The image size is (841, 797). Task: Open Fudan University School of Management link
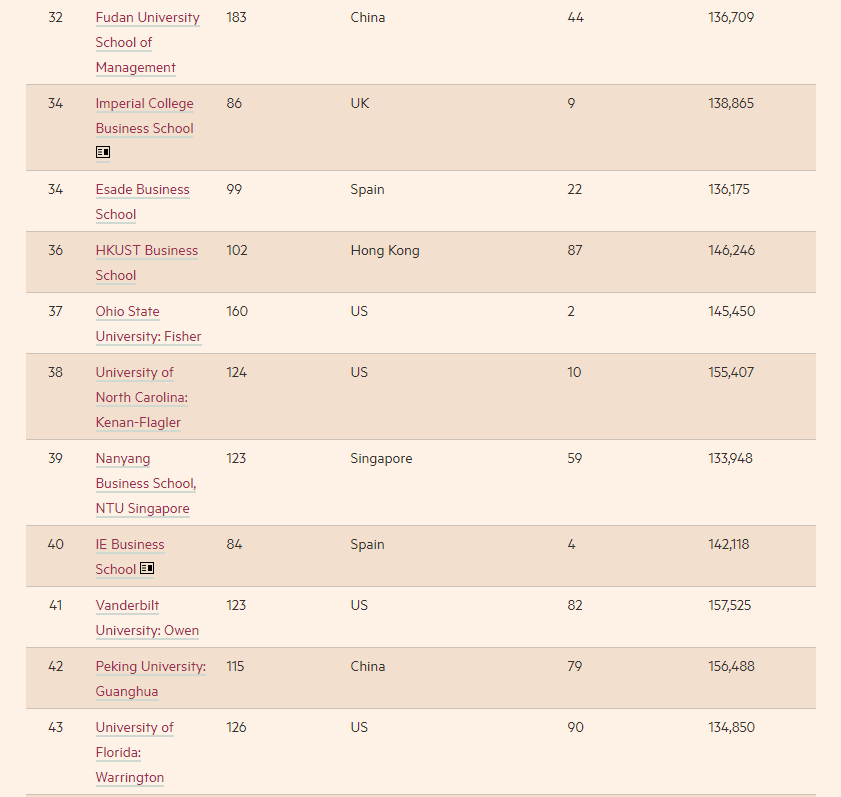(x=147, y=42)
